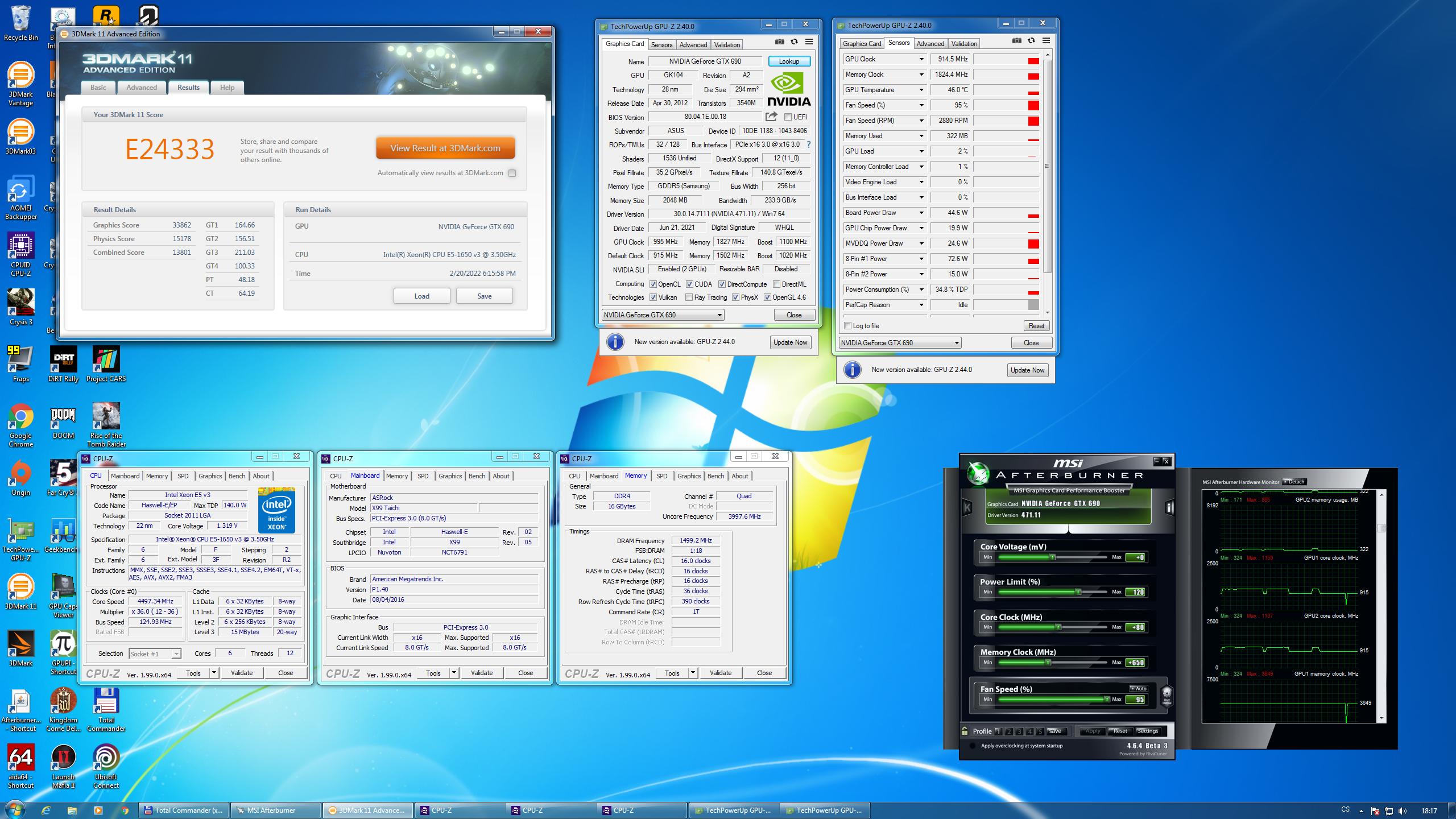Enable Log to file checkbox
1456x819 pixels.
[x=848, y=326]
